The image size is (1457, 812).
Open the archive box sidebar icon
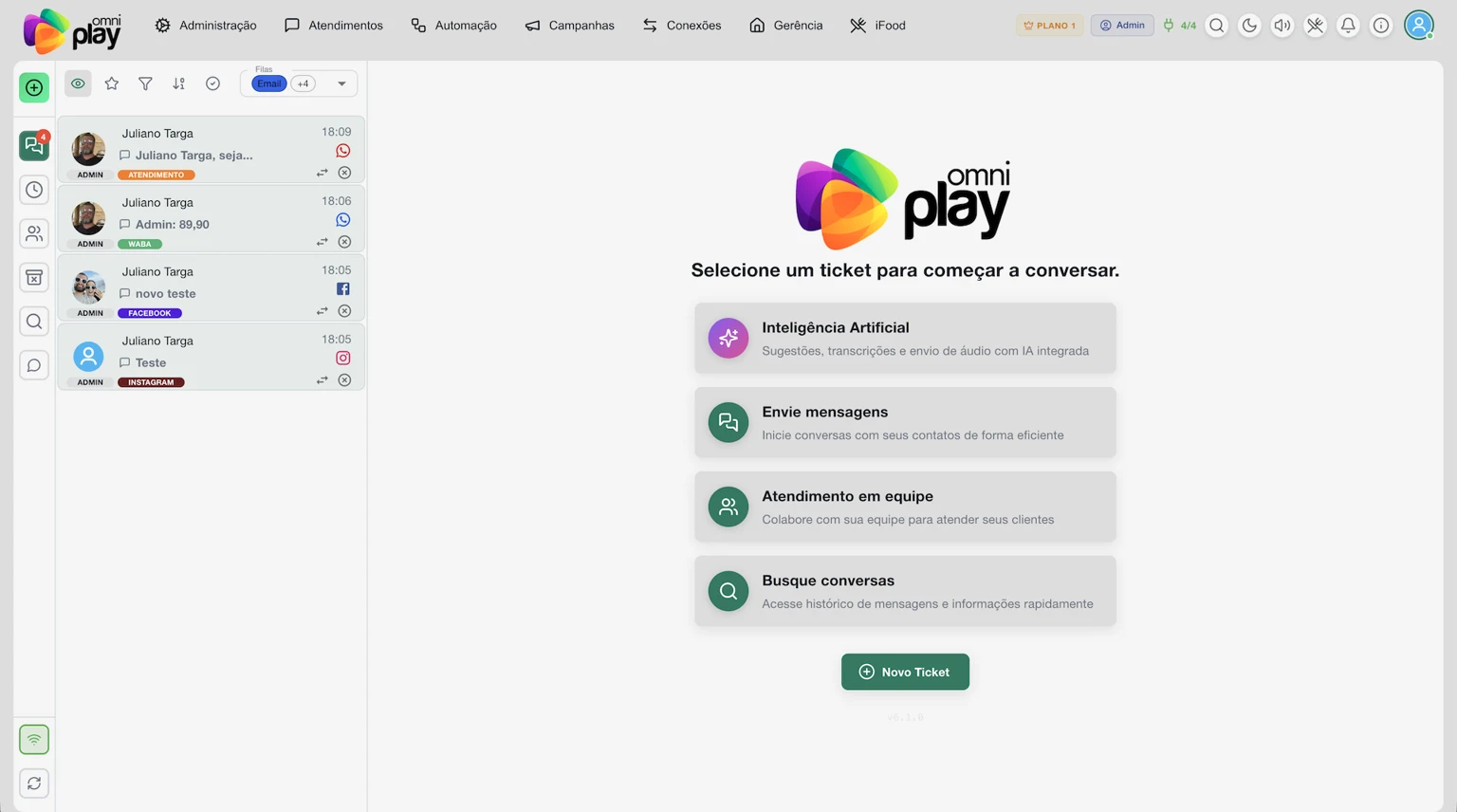click(x=34, y=278)
